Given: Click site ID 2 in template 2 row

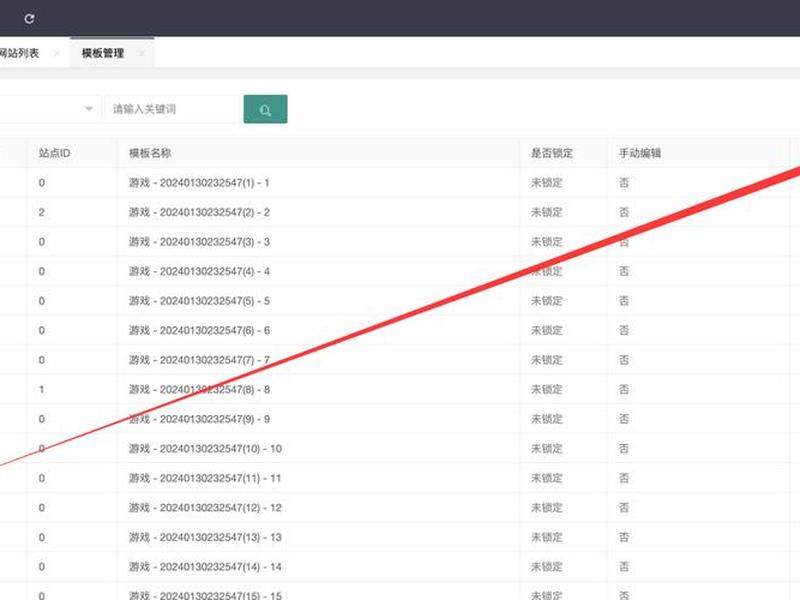Looking at the screenshot, I should point(41,212).
